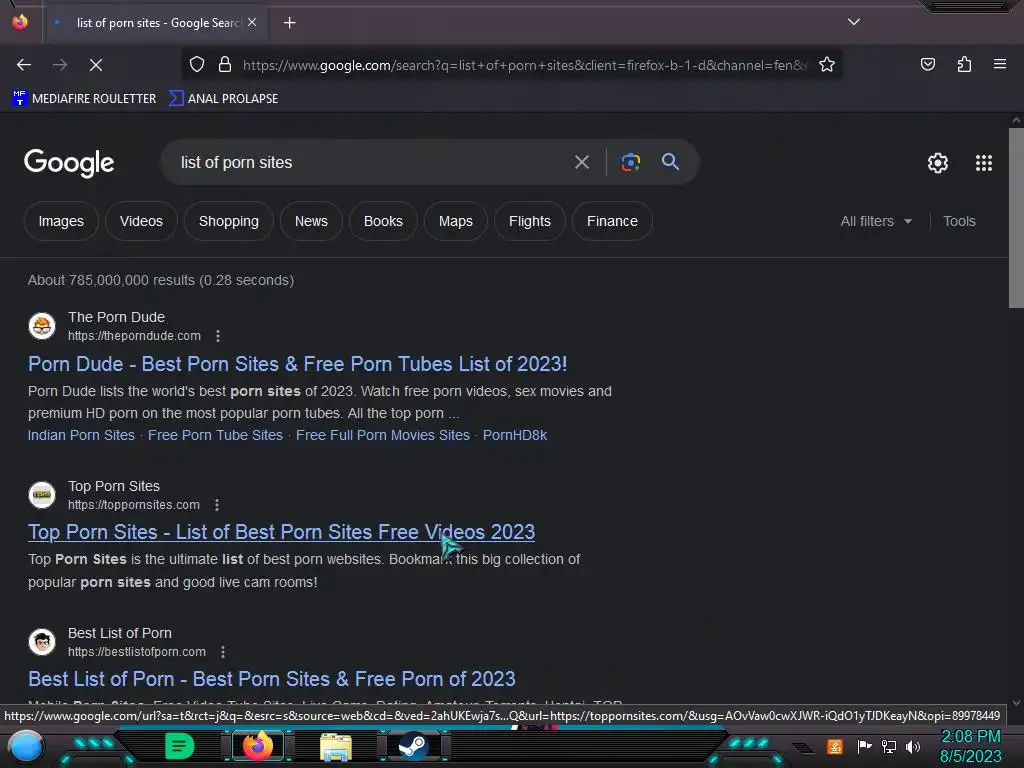Click the results count text

(161, 280)
